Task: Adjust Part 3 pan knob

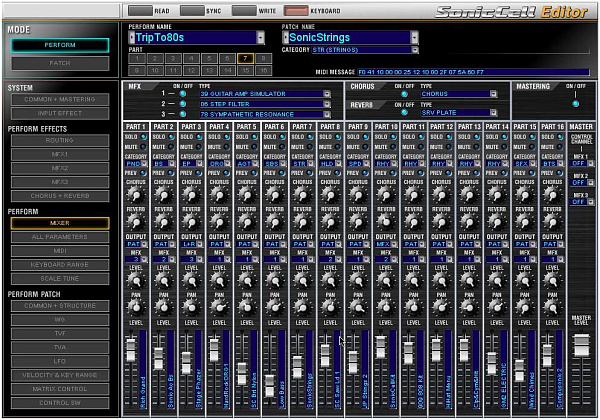Action: (x=191, y=307)
